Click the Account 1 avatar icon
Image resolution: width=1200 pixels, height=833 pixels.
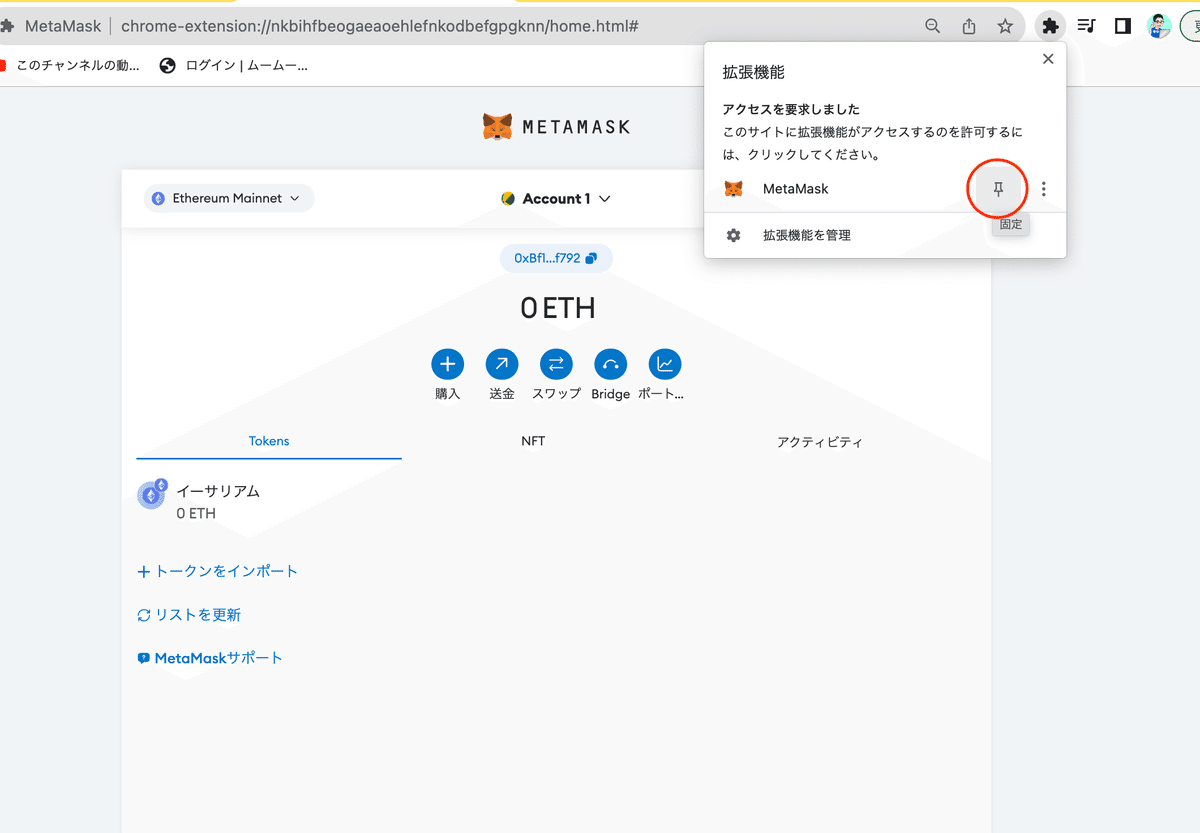(x=508, y=198)
